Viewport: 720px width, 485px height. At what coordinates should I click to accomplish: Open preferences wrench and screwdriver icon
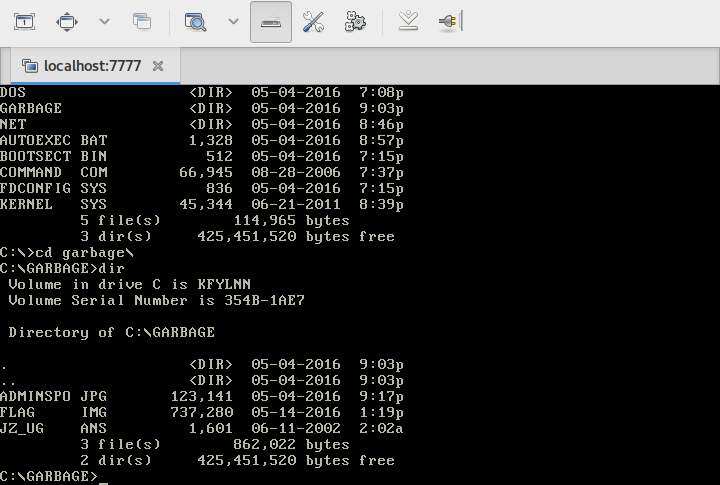click(x=313, y=22)
